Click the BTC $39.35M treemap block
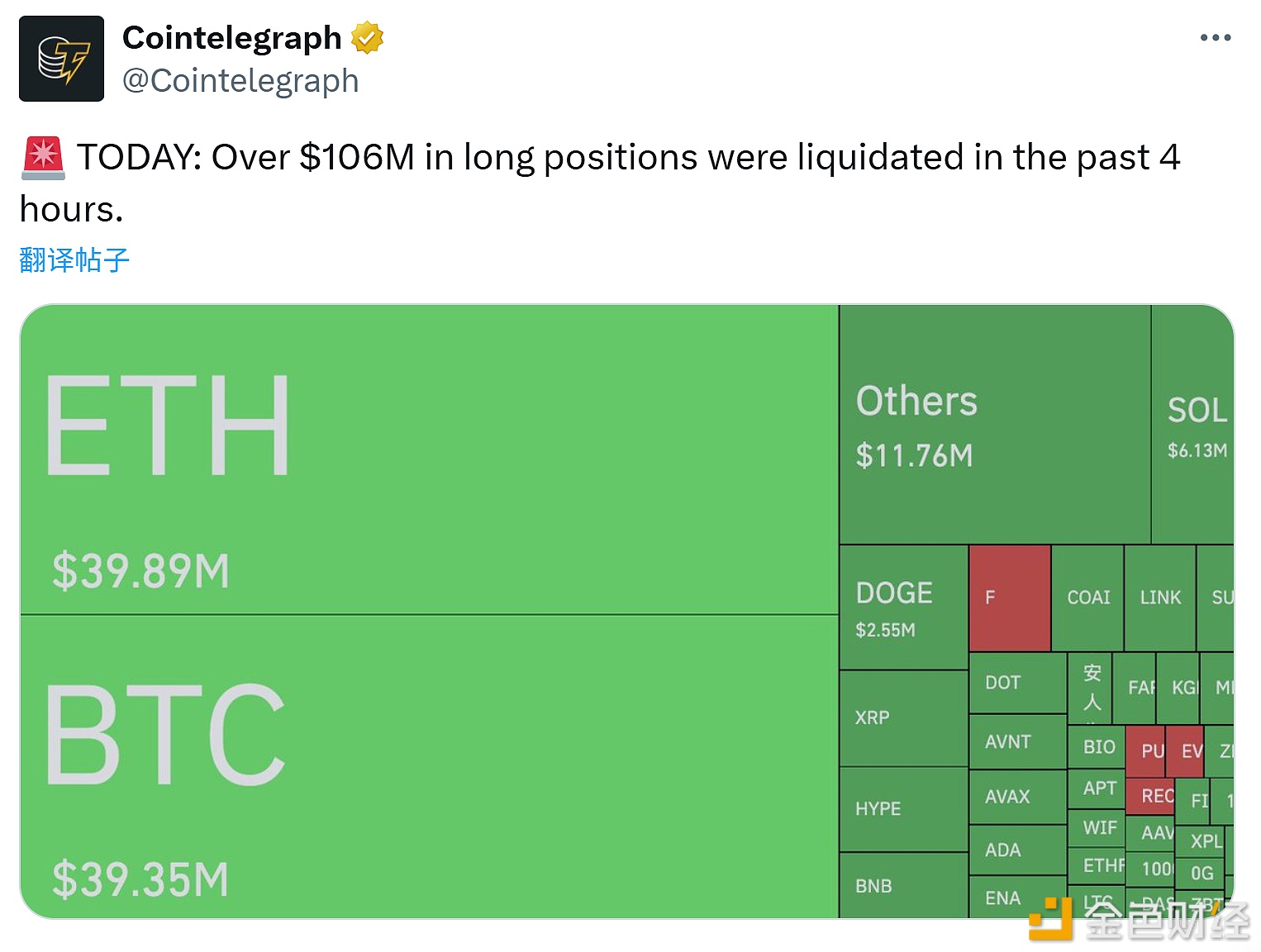This screenshot has height=952, width=1261. point(430,767)
